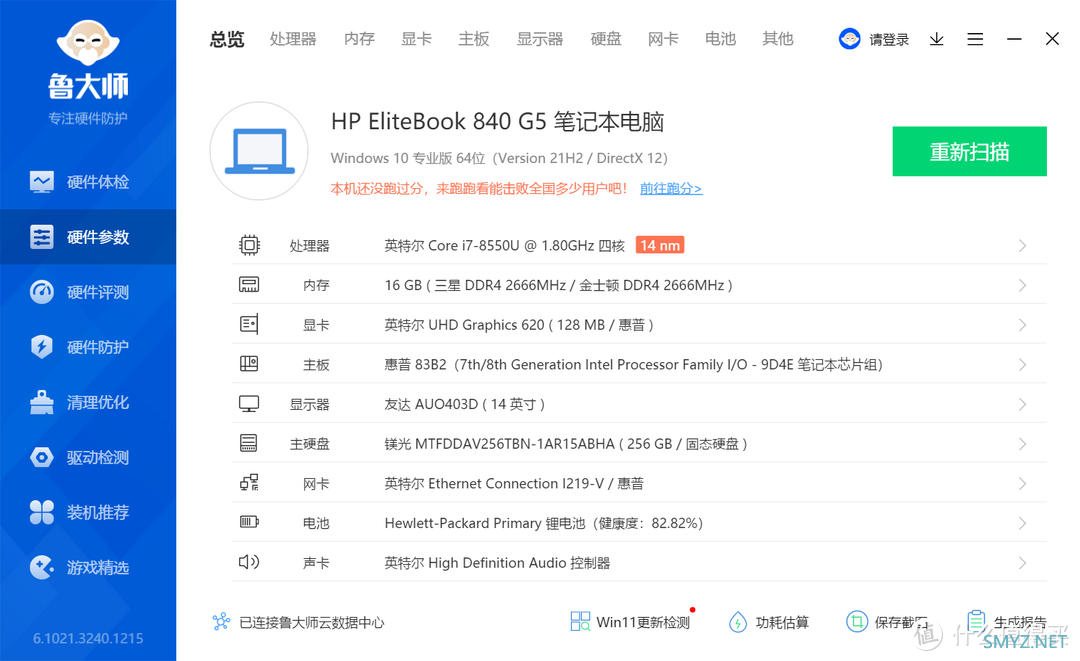Click the Core i7-8550U processor text
Screen dimensions: 1080x661
[505, 246]
